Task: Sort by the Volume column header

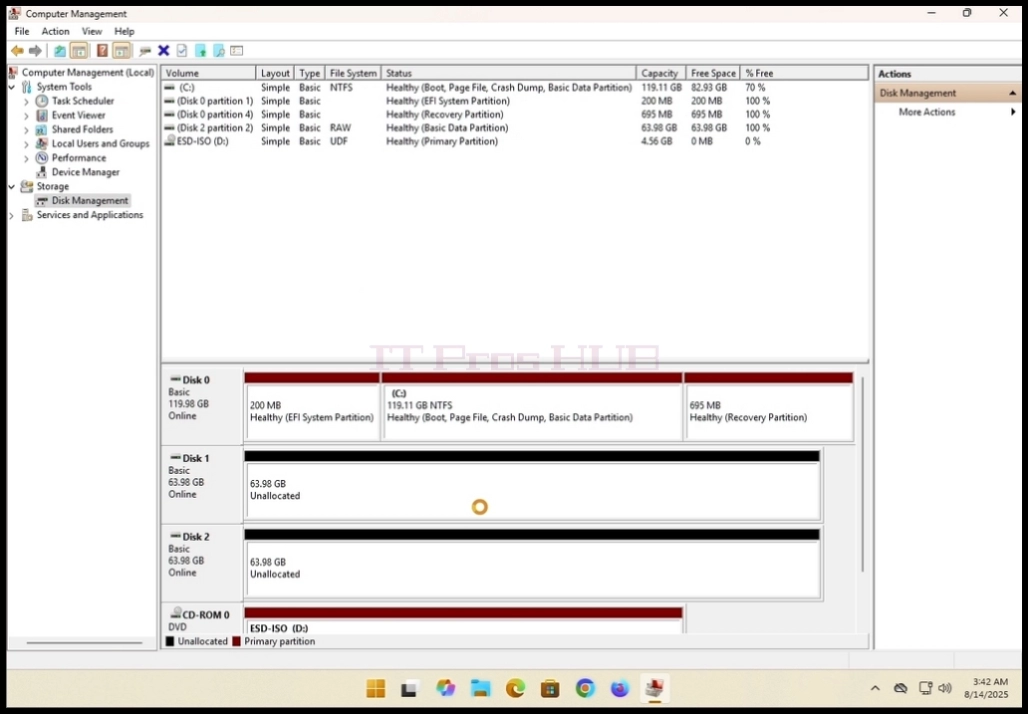Action: coord(208,73)
